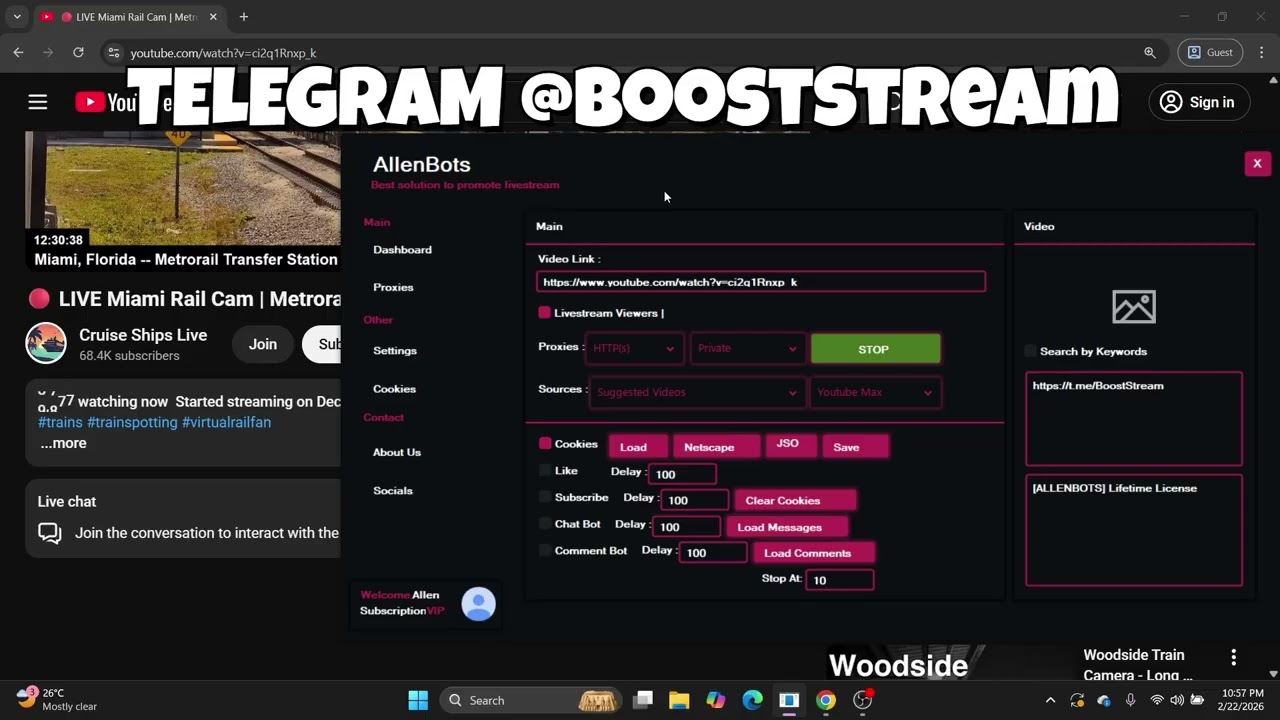Open the HTTP(s) proxies dropdown

633,348
